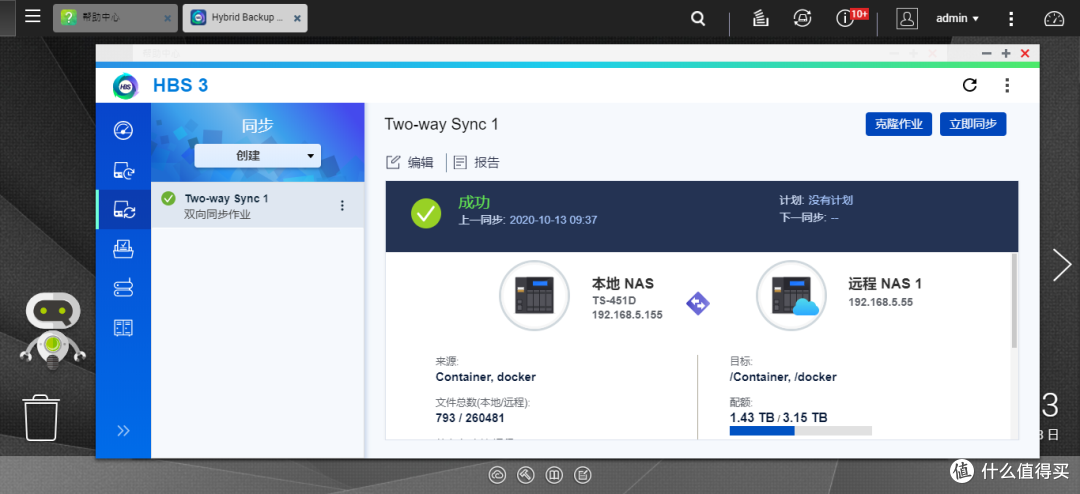1080x494 pixels.
Task: Click the /Container, /docker destination text
Action: pyautogui.click(x=783, y=377)
